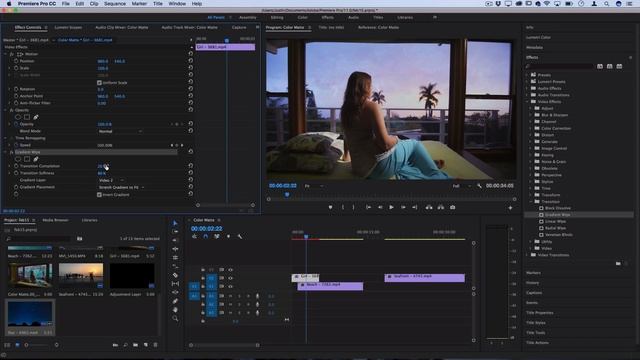Select the Seafront clip in timeline
The width and height of the screenshot is (640, 360).
click(x=424, y=278)
